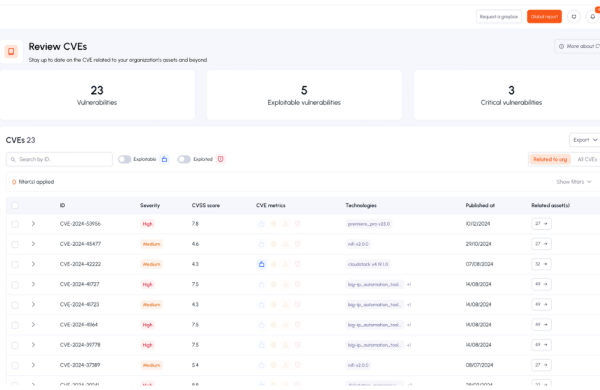Click the lock metric icon in CVE-2024-39778 row
The image size is (600, 390).
click(262, 345)
